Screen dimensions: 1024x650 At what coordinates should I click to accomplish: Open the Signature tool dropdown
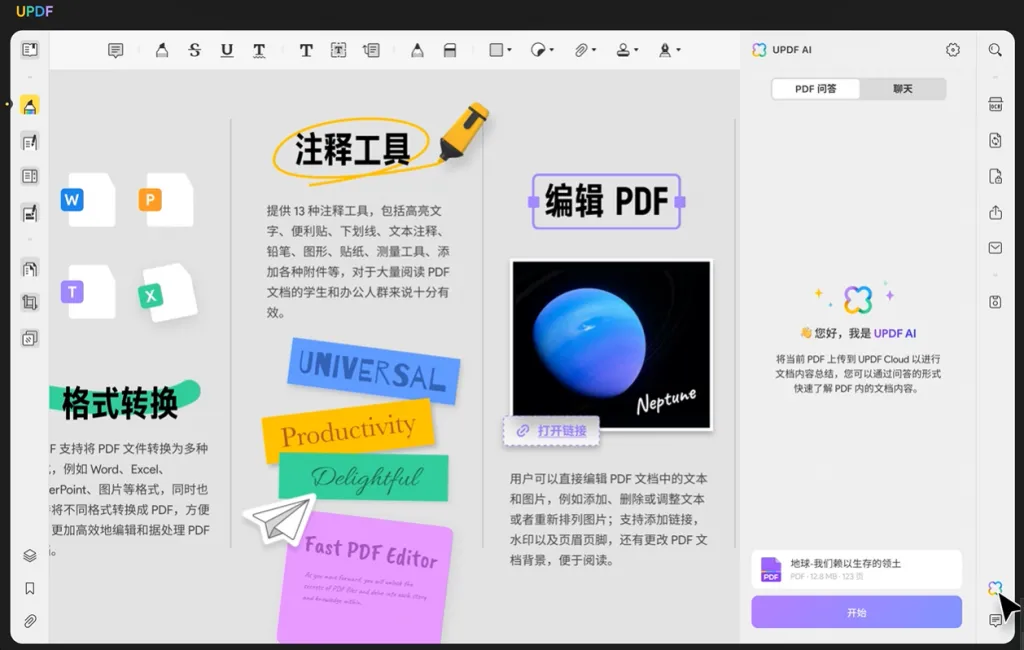[x=669, y=50]
